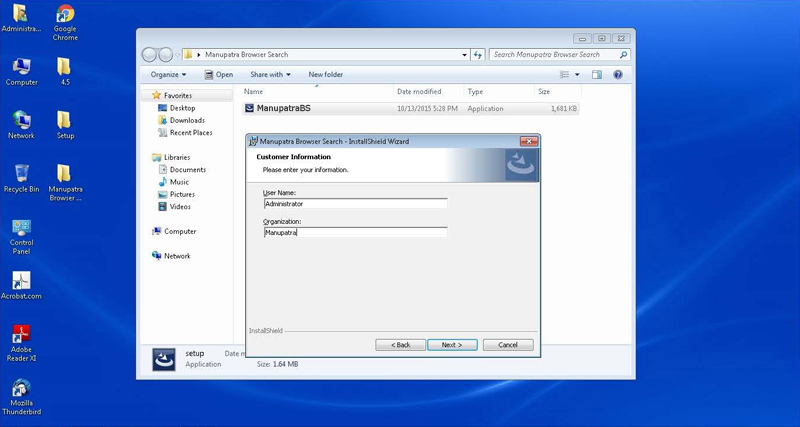Toggle the preview pane icon in Explorer
Image resolution: width=800 pixels, height=427 pixels.
tap(597, 74)
